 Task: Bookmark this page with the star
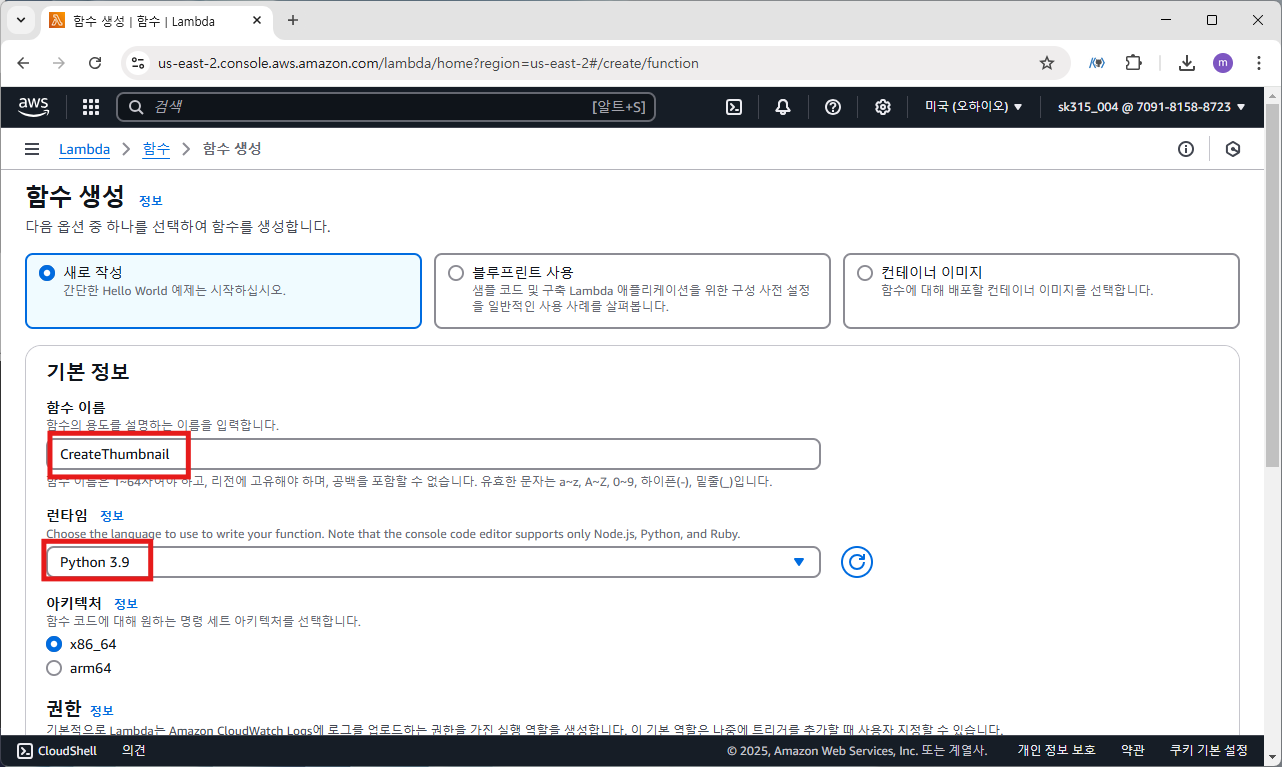1047,63
